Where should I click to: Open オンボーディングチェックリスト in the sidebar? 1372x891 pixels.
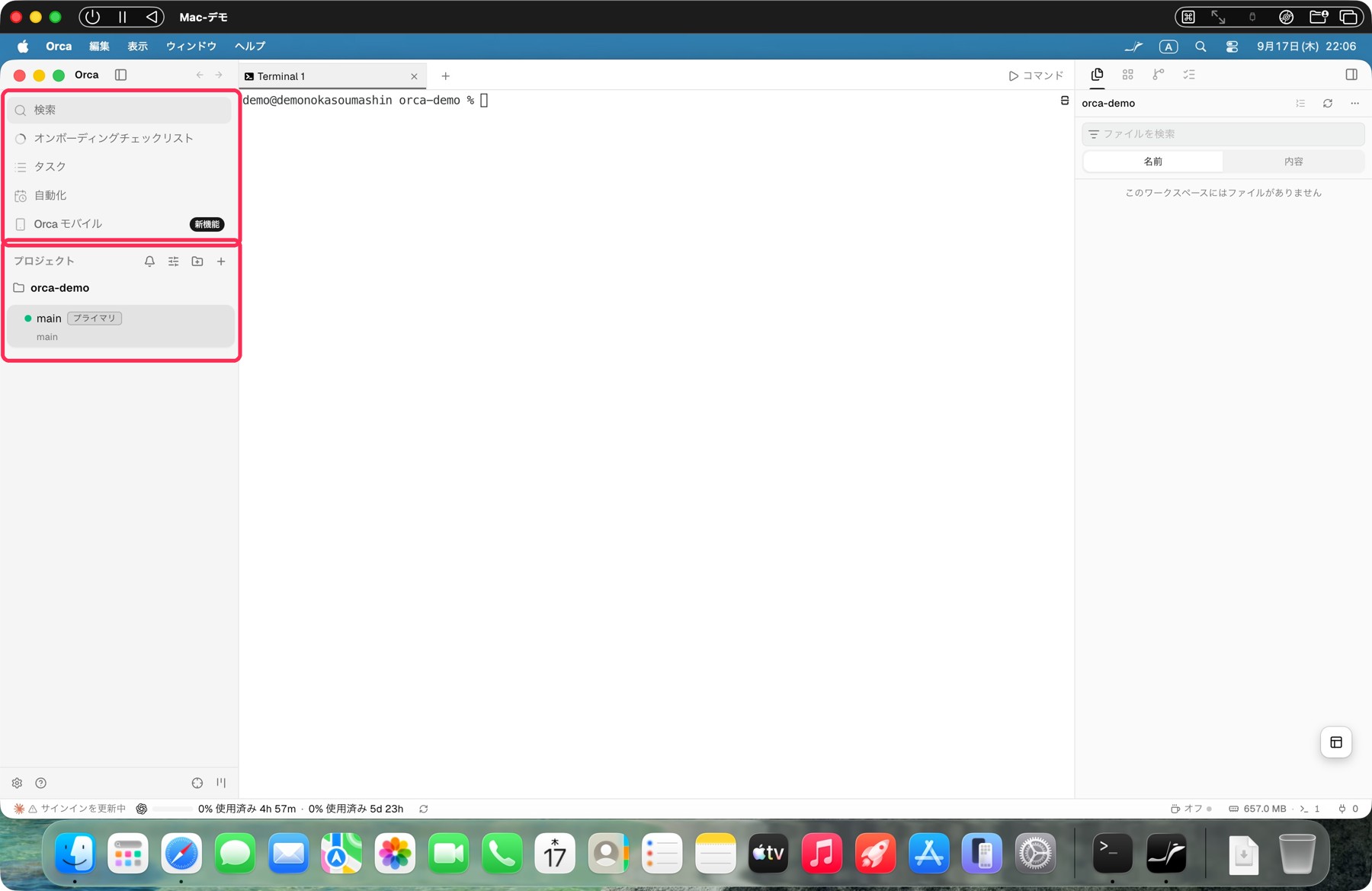[120, 138]
